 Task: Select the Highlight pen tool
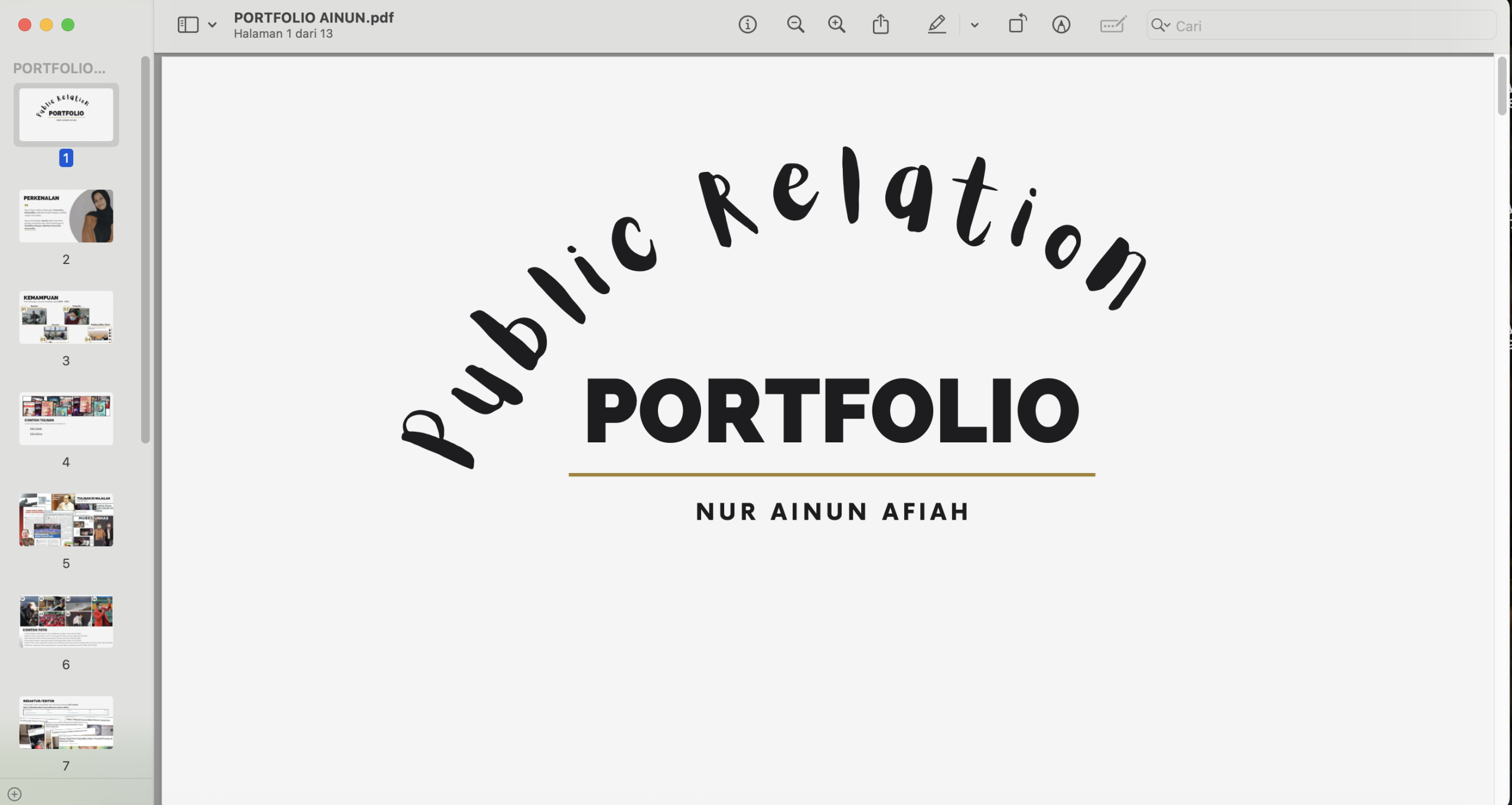937,25
